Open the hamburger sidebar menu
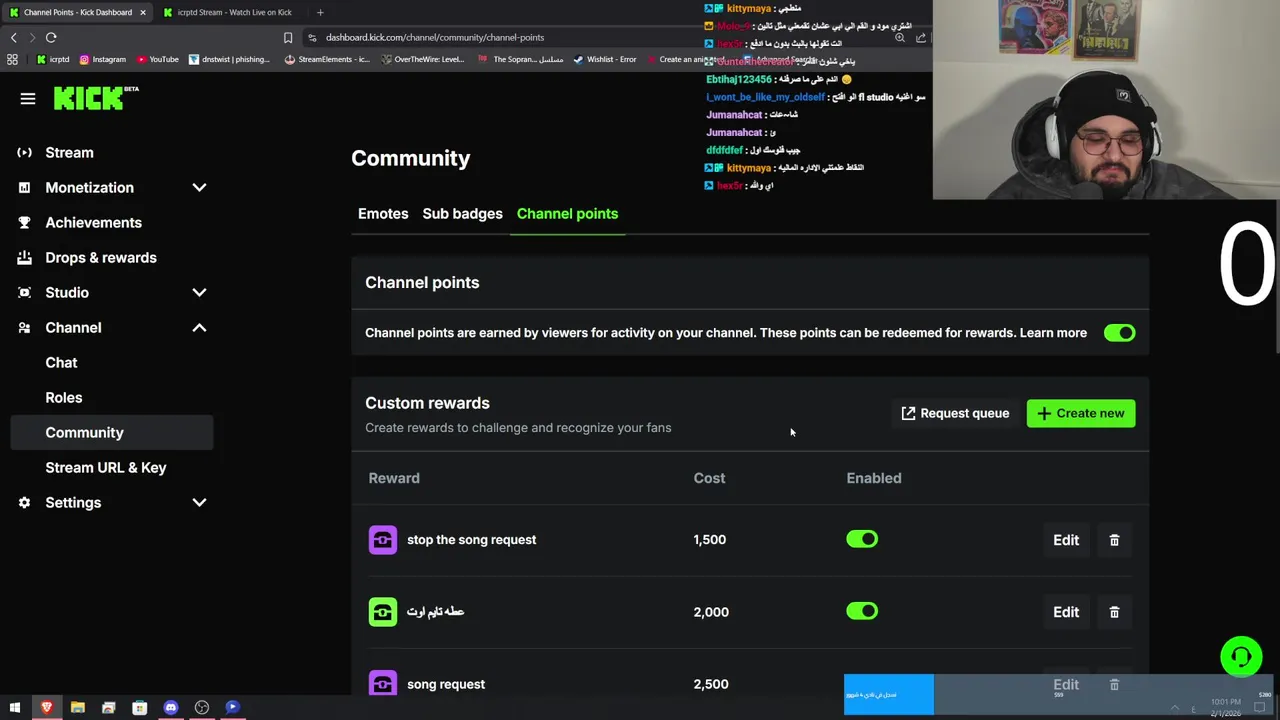Viewport: 1280px width, 720px height. point(28,98)
